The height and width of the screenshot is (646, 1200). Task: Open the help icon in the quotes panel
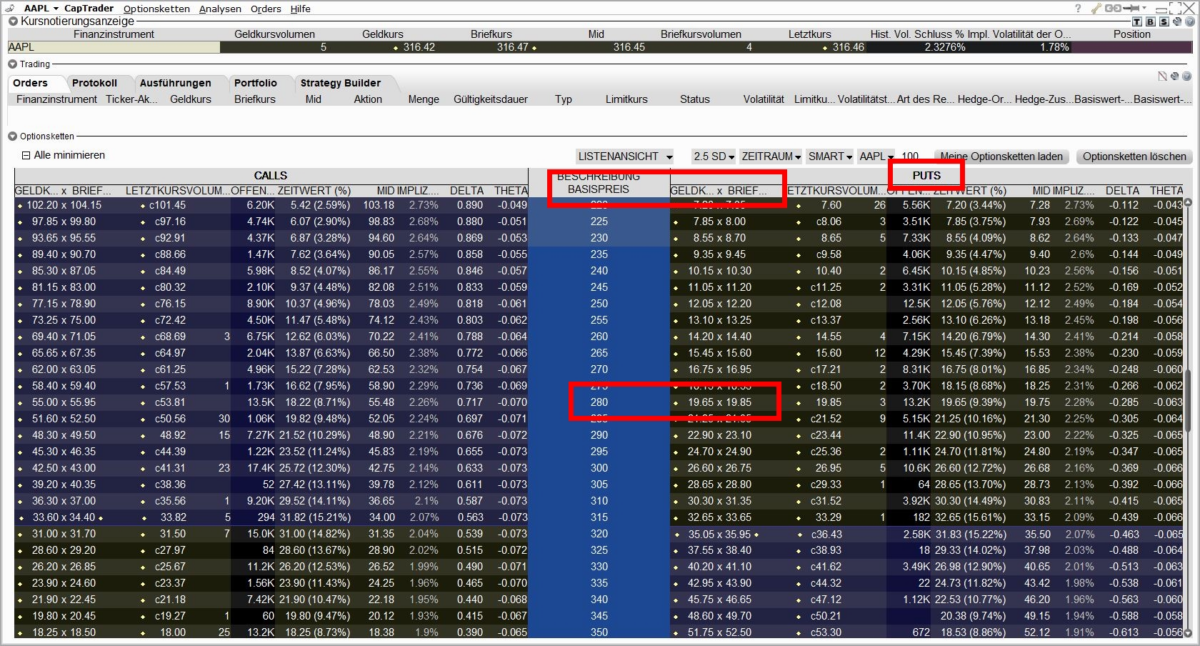pyautogui.click(x=1190, y=22)
